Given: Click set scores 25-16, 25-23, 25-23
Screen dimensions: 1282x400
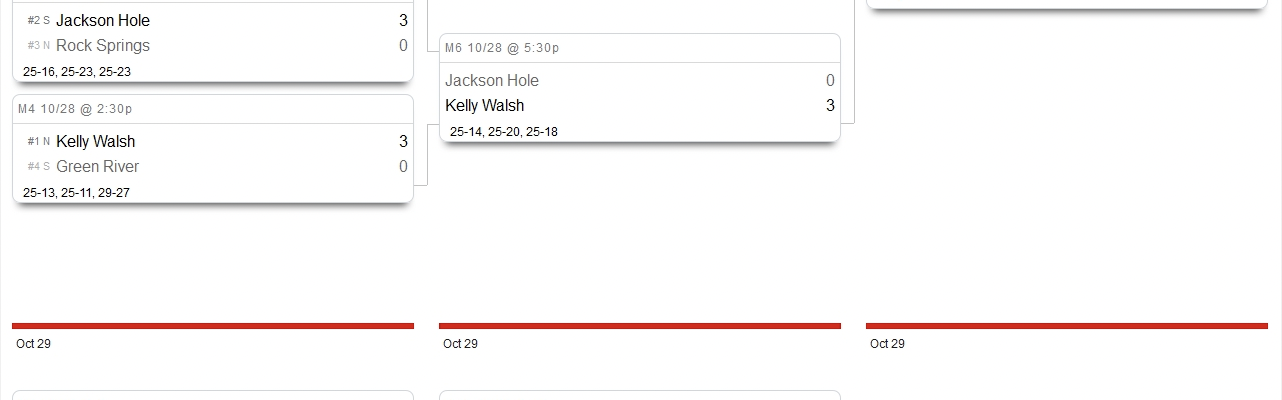Looking at the screenshot, I should point(77,72).
